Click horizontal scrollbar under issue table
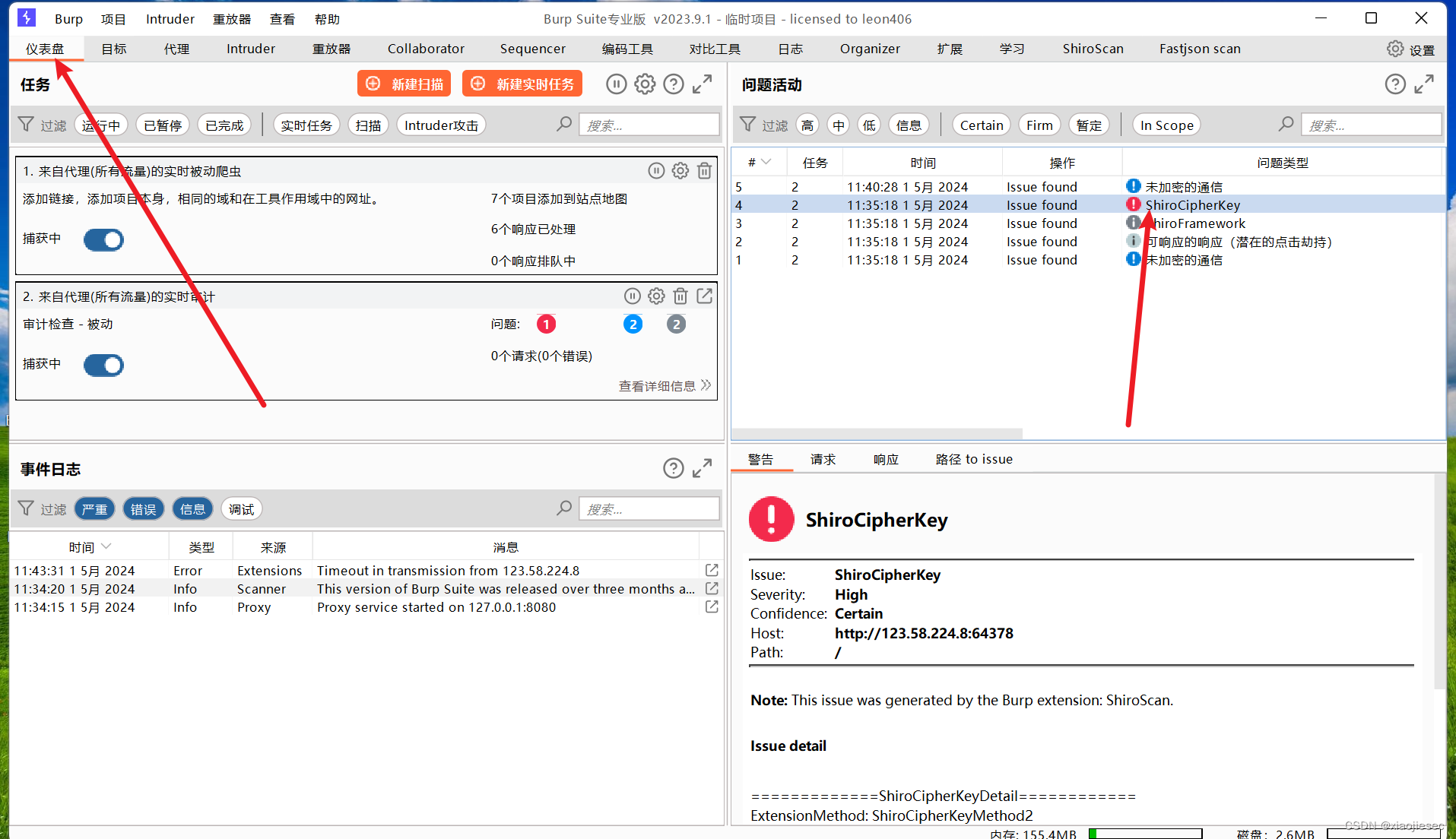This screenshot has width=1456, height=839. pos(877,433)
